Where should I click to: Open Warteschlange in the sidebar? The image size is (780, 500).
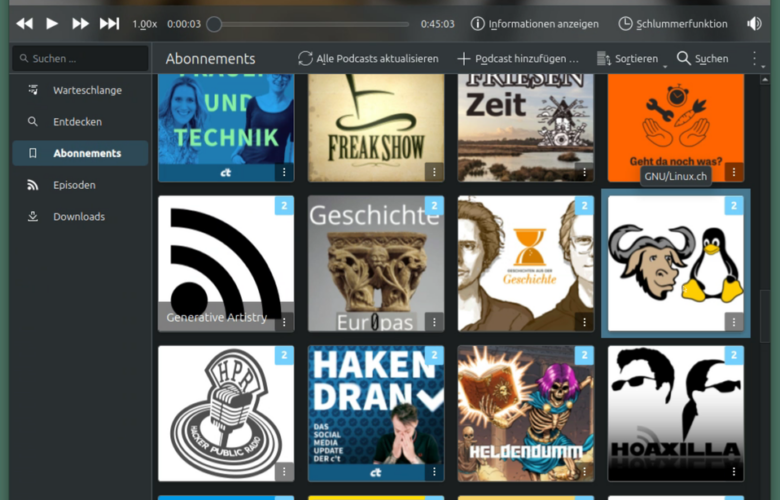pyautogui.click(x=81, y=90)
